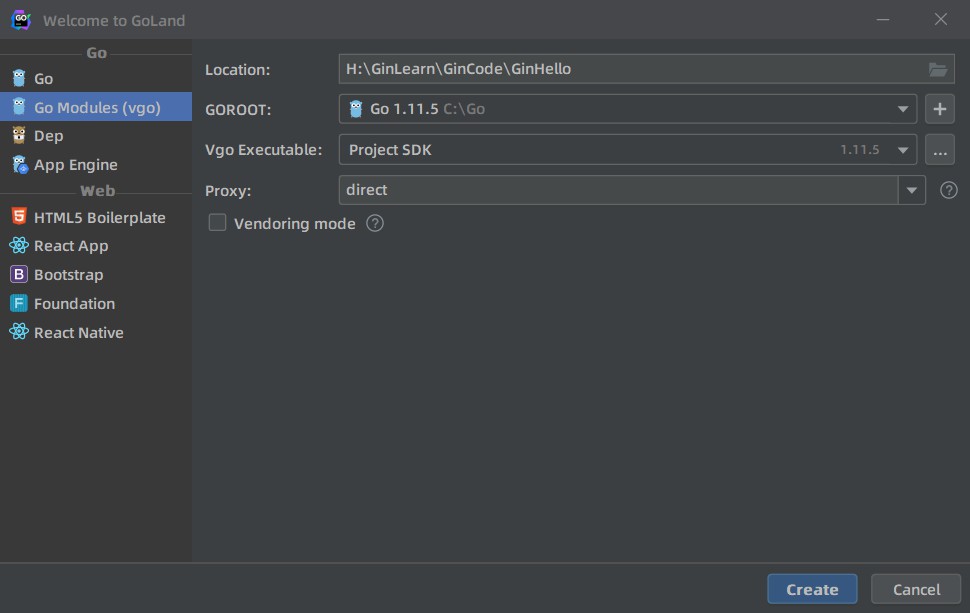Select the Go project type

pyautogui.click(x=44, y=78)
